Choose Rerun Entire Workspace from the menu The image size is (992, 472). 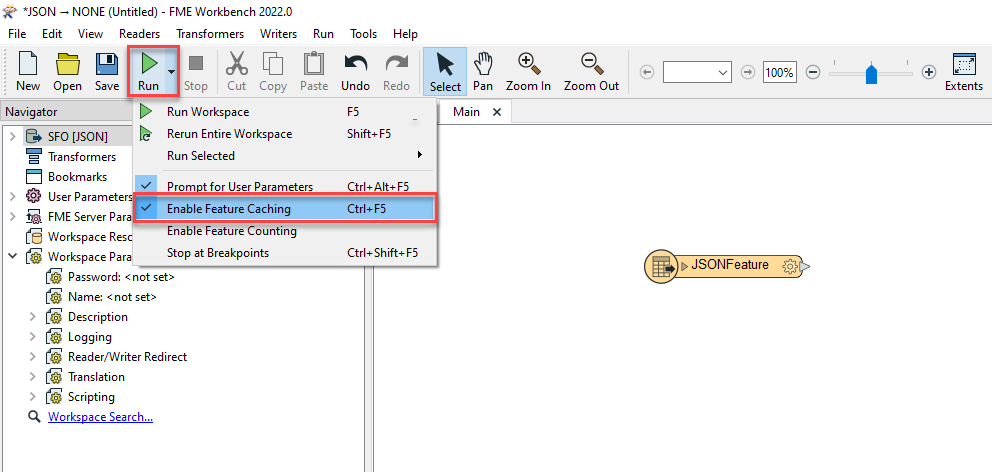[229, 134]
